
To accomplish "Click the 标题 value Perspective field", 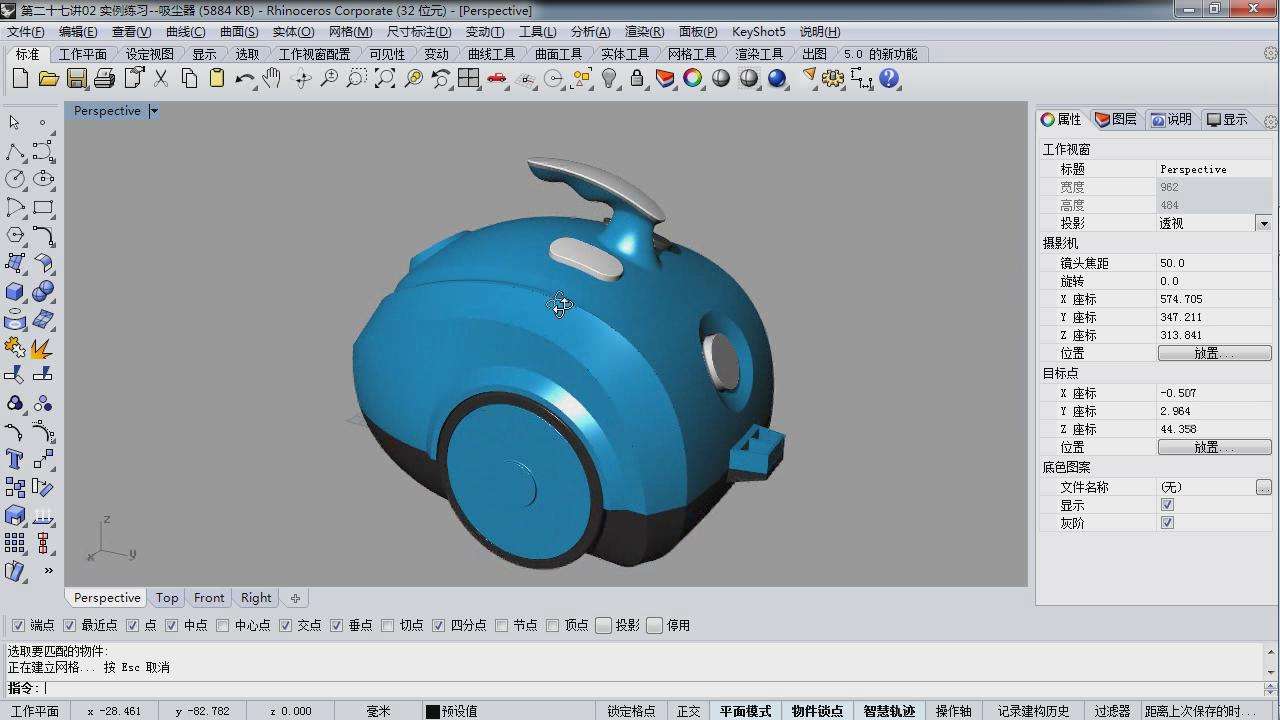I will click(x=1214, y=169).
